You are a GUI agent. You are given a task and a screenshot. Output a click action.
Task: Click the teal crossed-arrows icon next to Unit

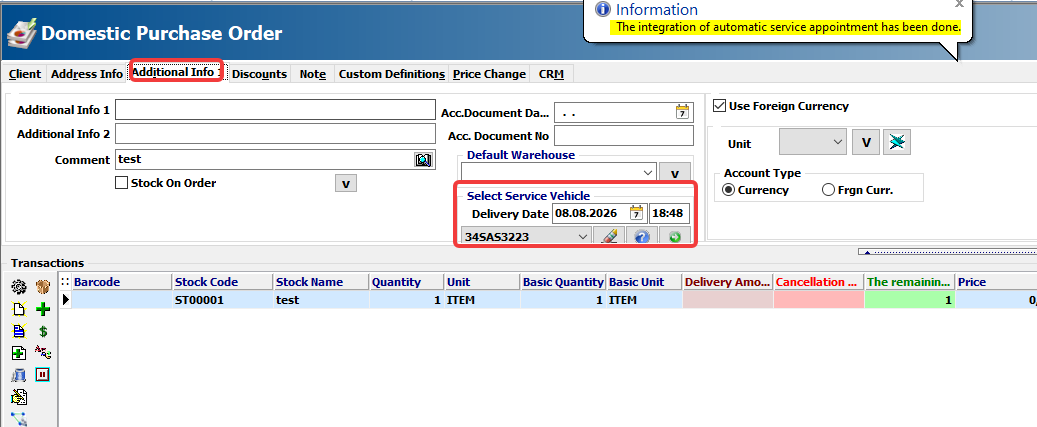click(x=897, y=142)
